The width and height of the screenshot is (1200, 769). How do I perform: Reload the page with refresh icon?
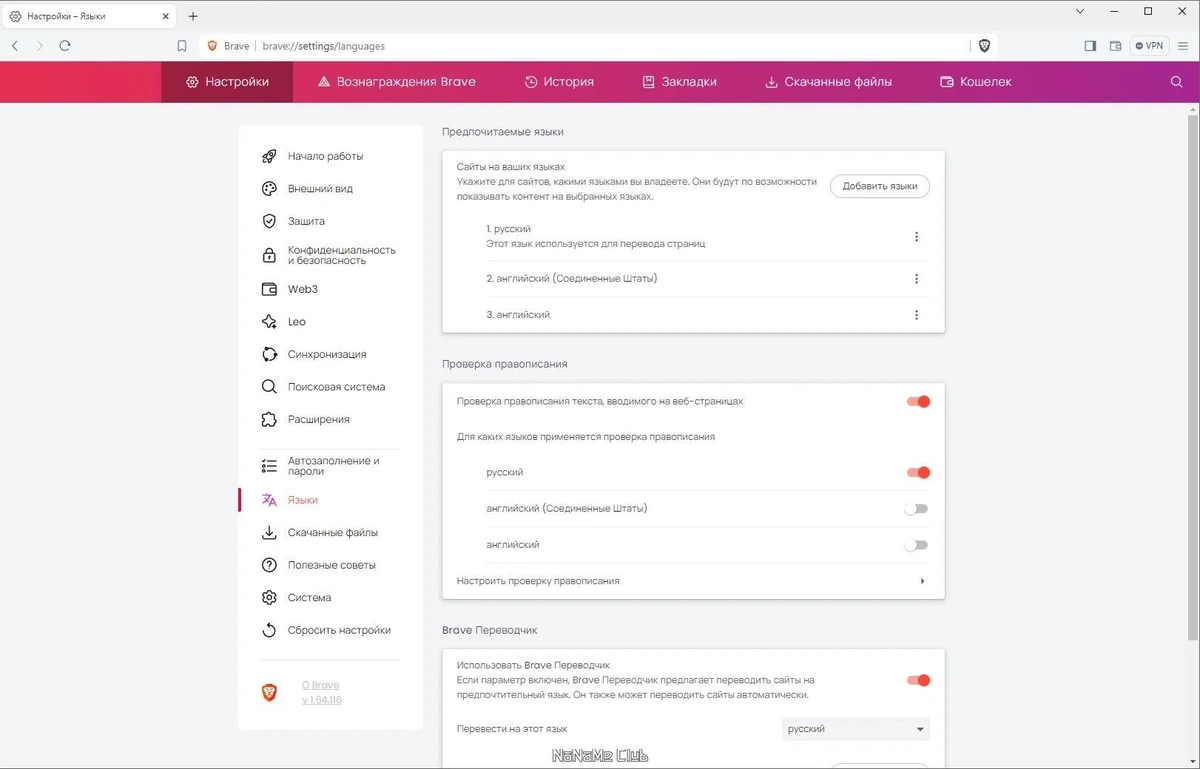[65, 46]
